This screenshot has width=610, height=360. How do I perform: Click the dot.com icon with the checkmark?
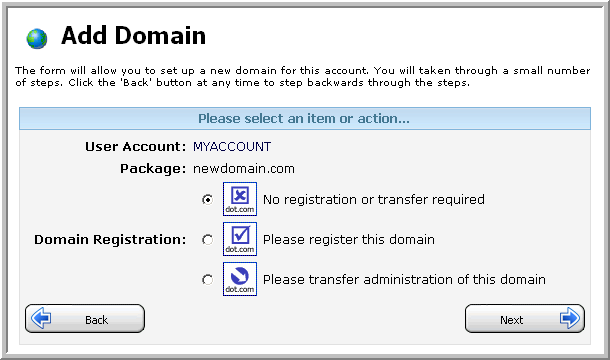(x=240, y=239)
